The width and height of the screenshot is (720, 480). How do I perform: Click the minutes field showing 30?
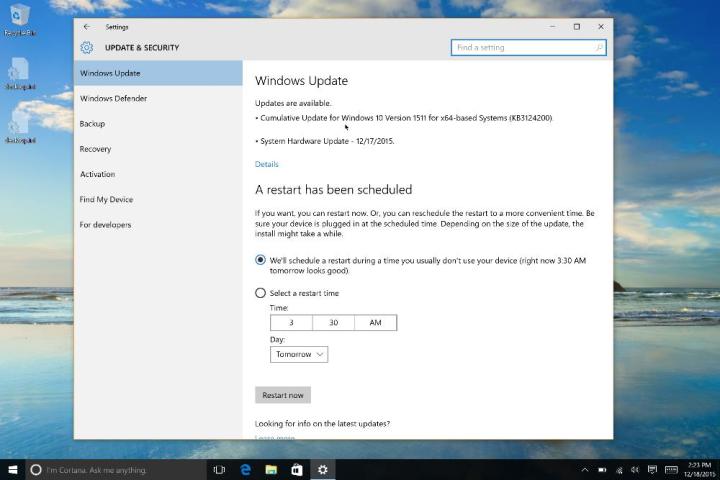(x=333, y=322)
